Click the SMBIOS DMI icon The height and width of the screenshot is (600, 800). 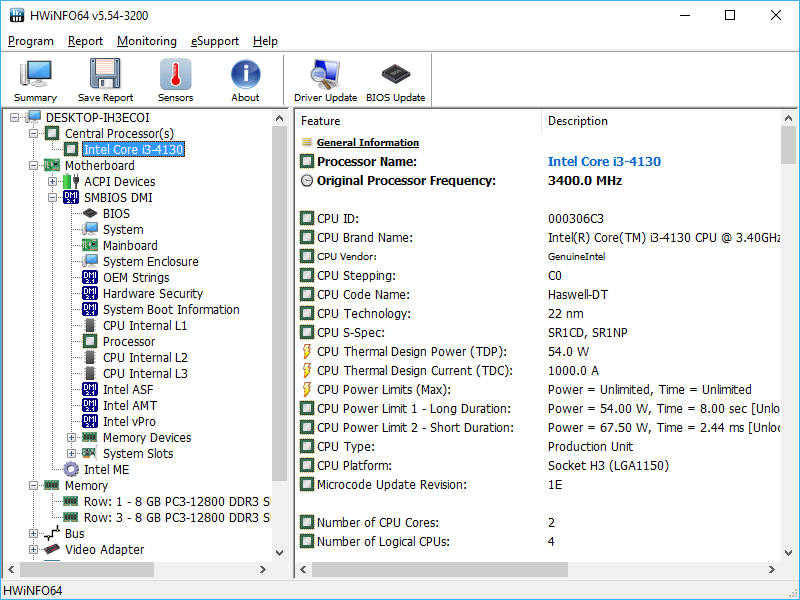pos(71,197)
